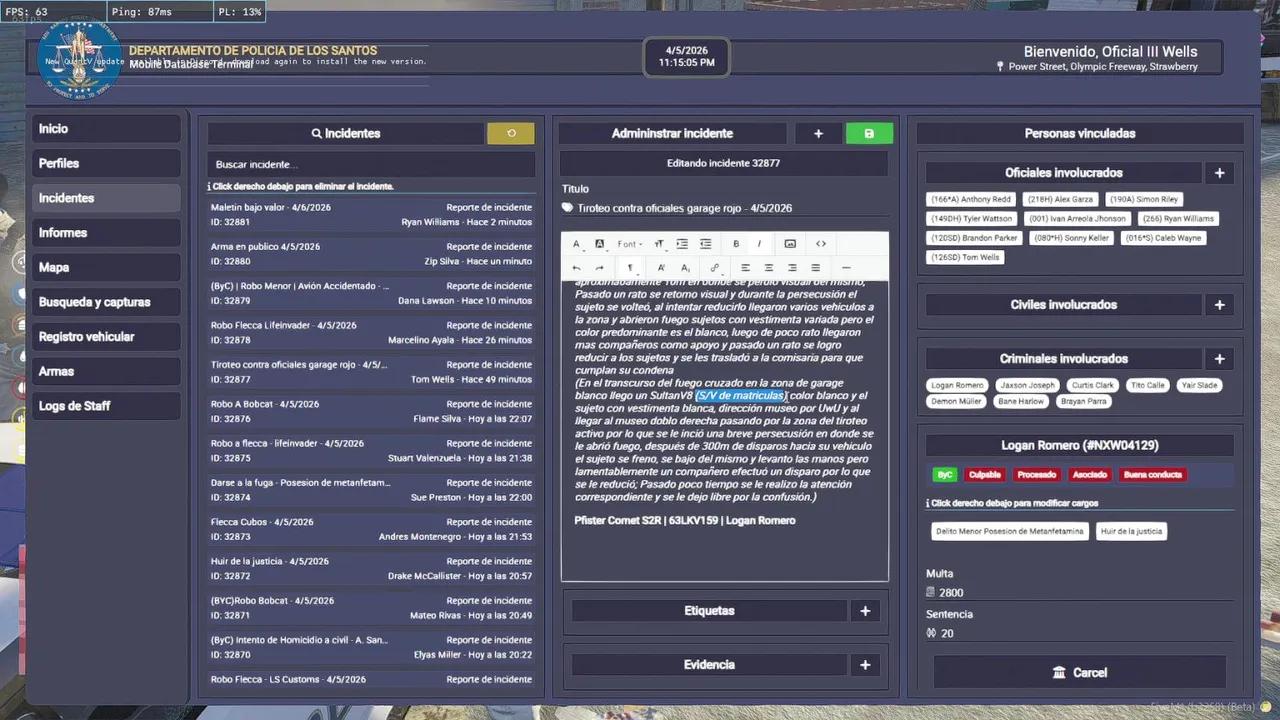Add an involved civilian with the plus button
Image resolution: width=1280 pixels, height=720 pixels.
[1219, 305]
